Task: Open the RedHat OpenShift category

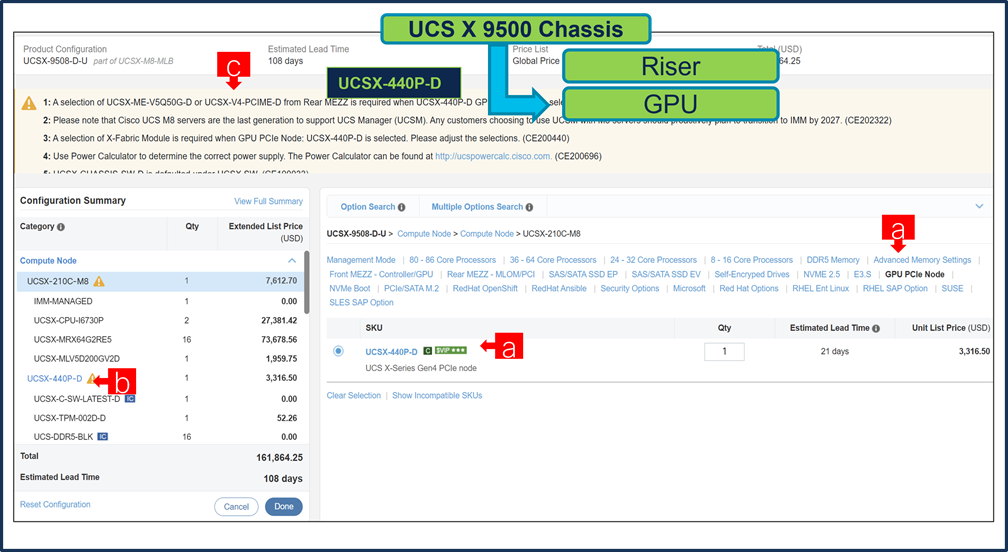Action: click(x=485, y=289)
